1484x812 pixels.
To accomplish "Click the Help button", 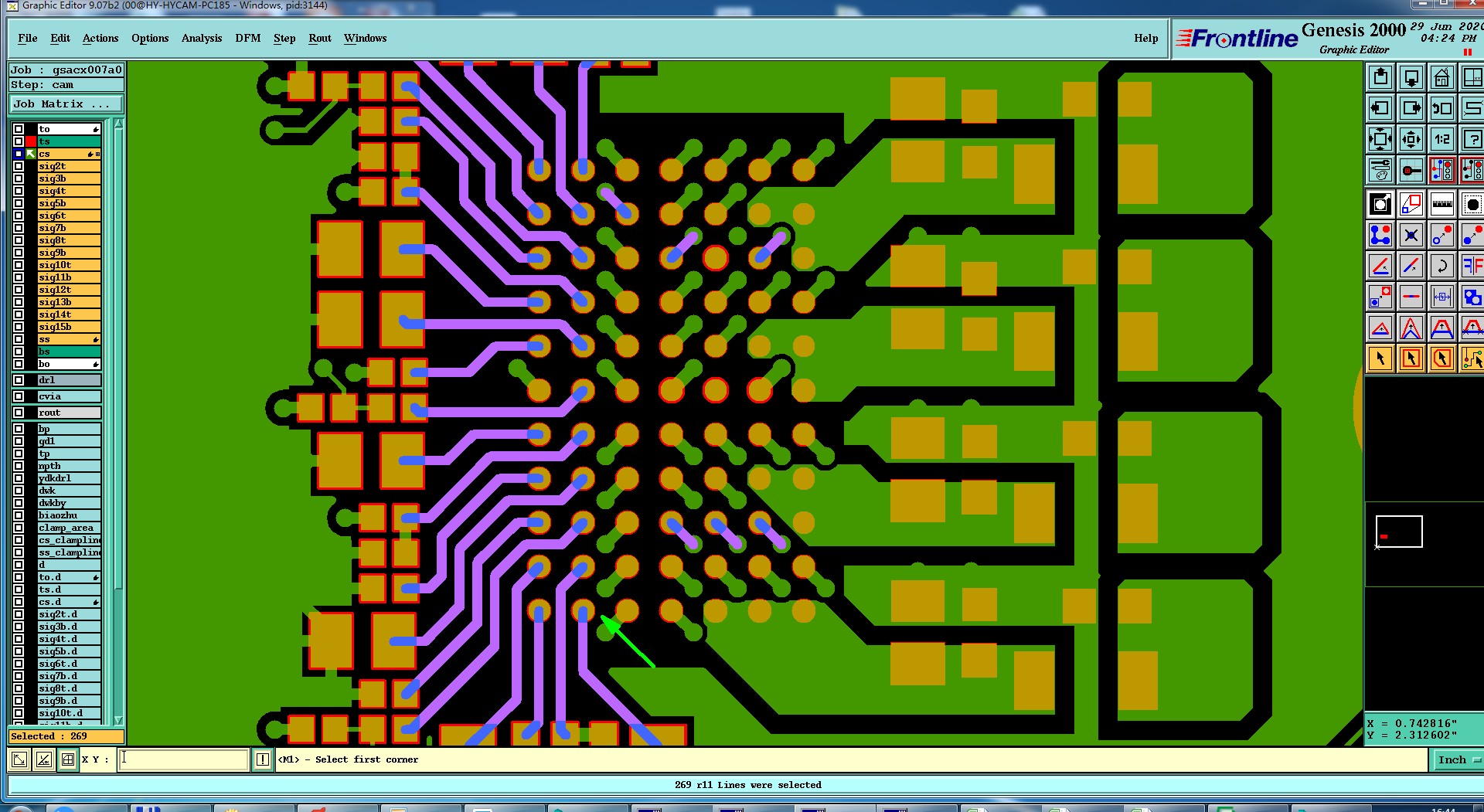I will [1146, 38].
